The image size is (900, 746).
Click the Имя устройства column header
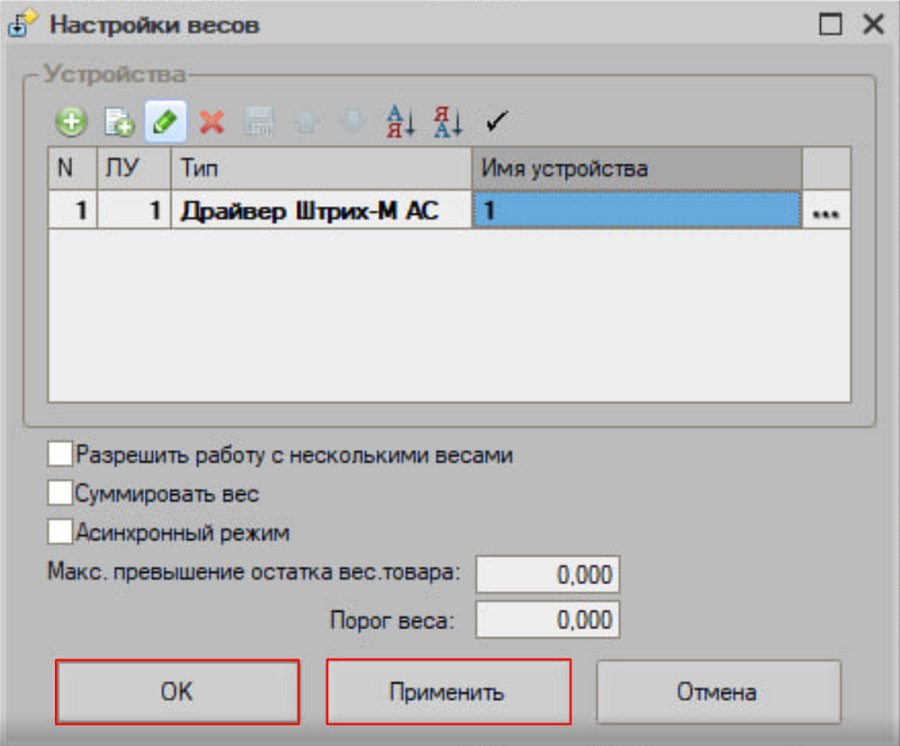[x=637, y=168]
